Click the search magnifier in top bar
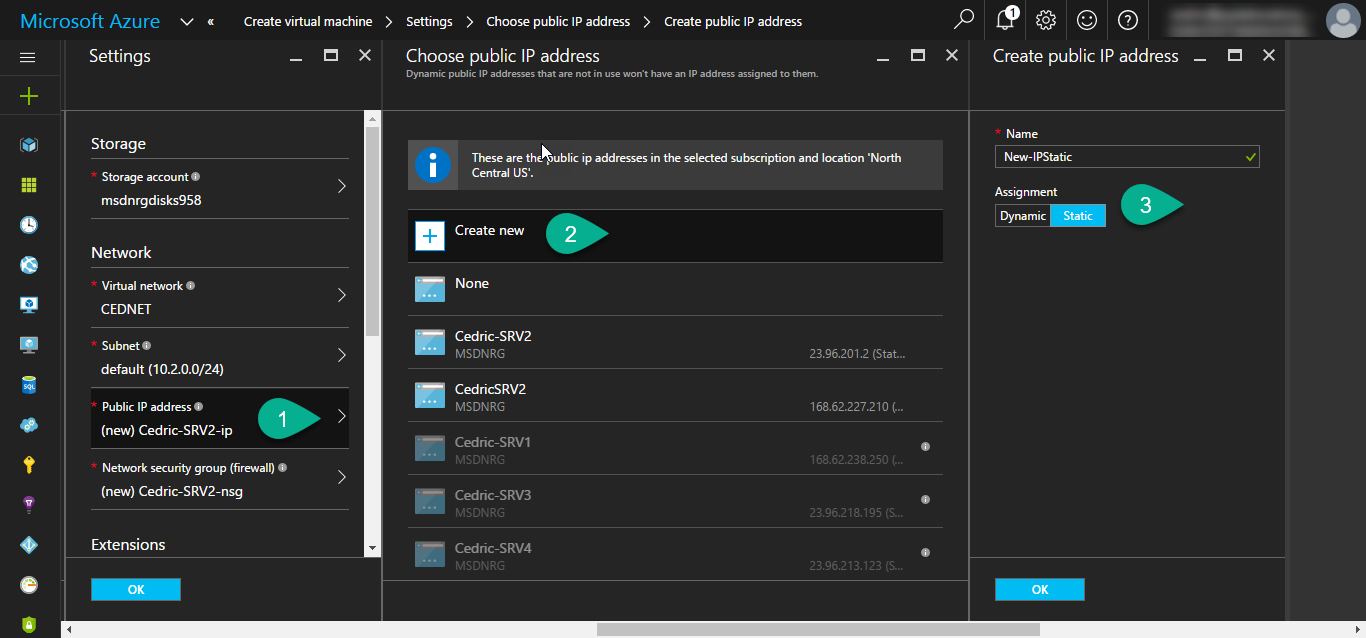Screen dimensions: 1366x638 coord(964,19)
